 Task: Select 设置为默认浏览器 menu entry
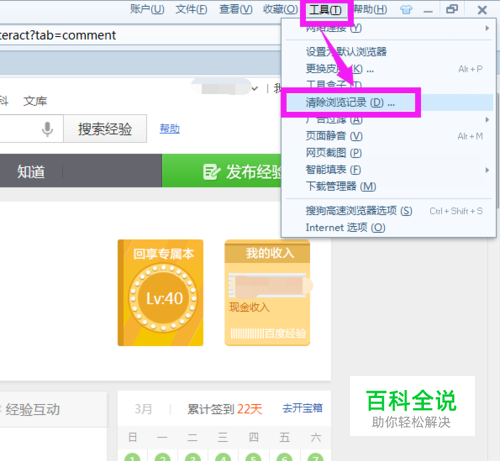coord(346,52)
